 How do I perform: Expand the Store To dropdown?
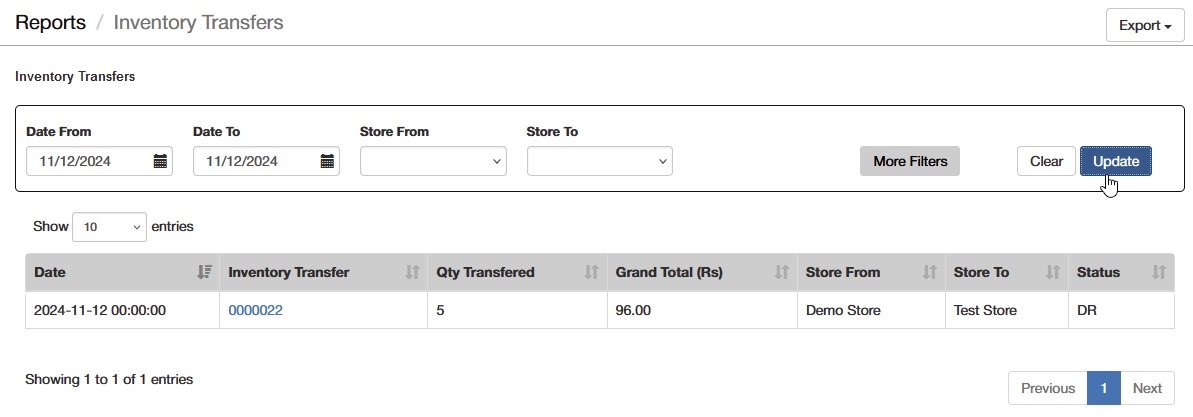(600, 161)
